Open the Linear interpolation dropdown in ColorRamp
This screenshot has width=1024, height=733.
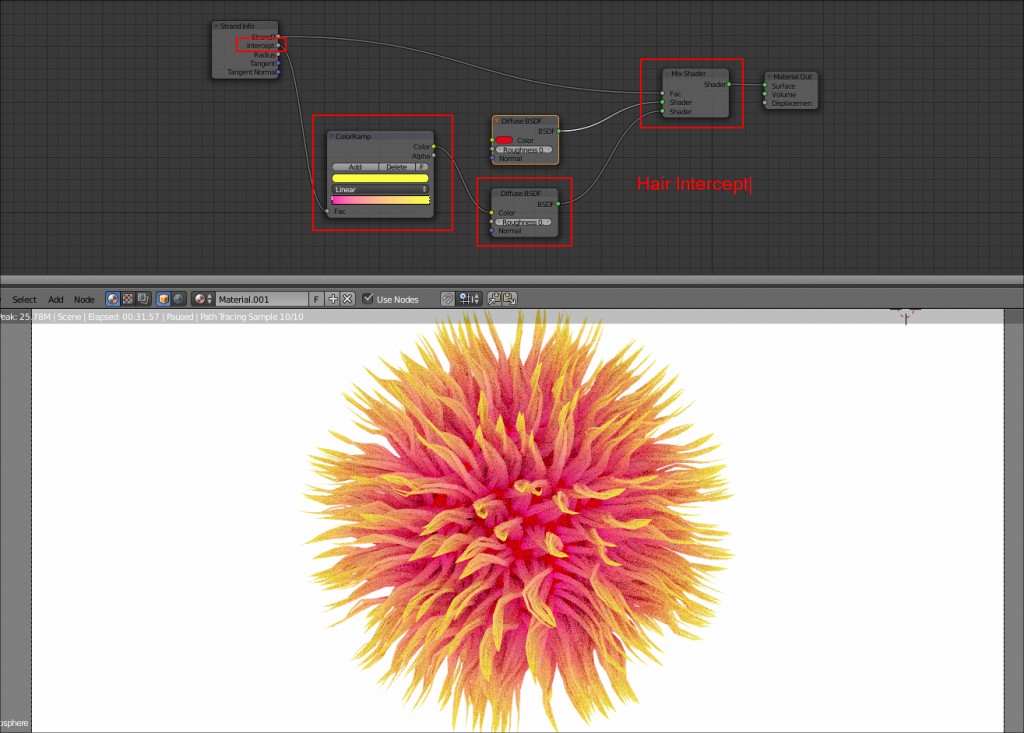380,189
